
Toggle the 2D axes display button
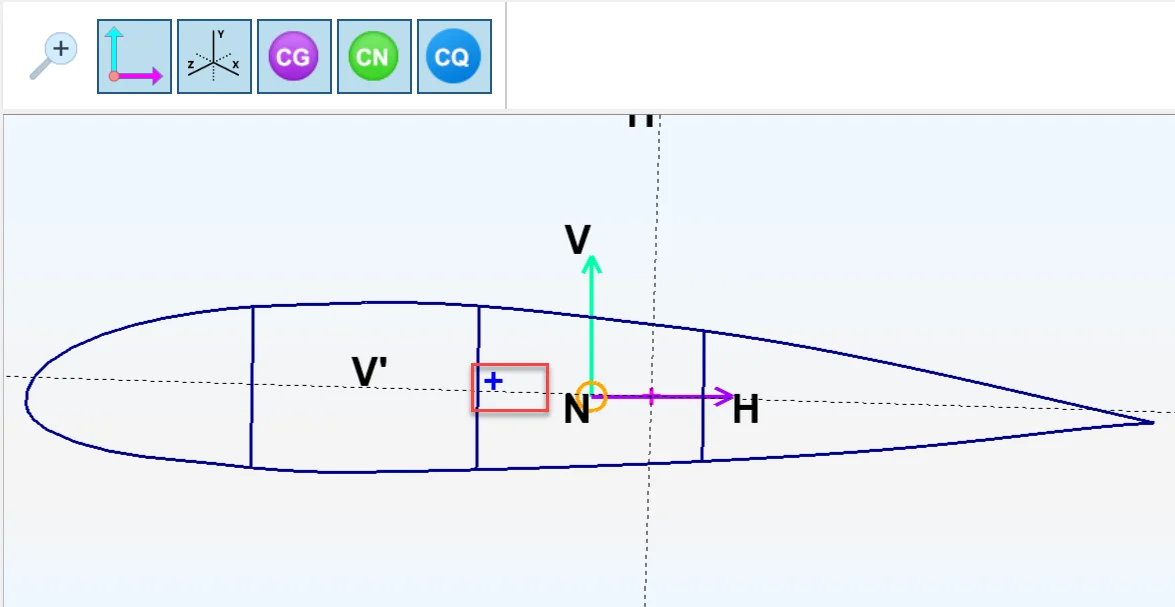point(134,56)
